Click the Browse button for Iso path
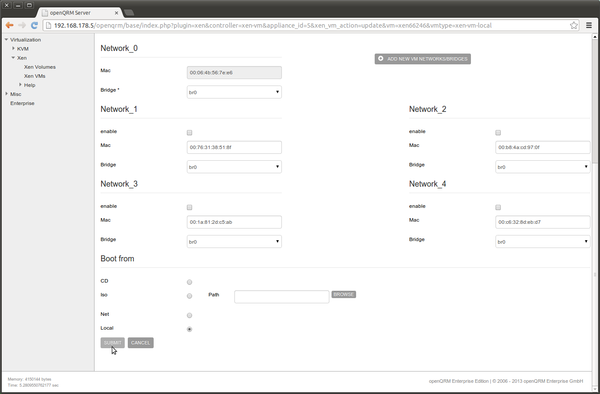 click(344, 294)
